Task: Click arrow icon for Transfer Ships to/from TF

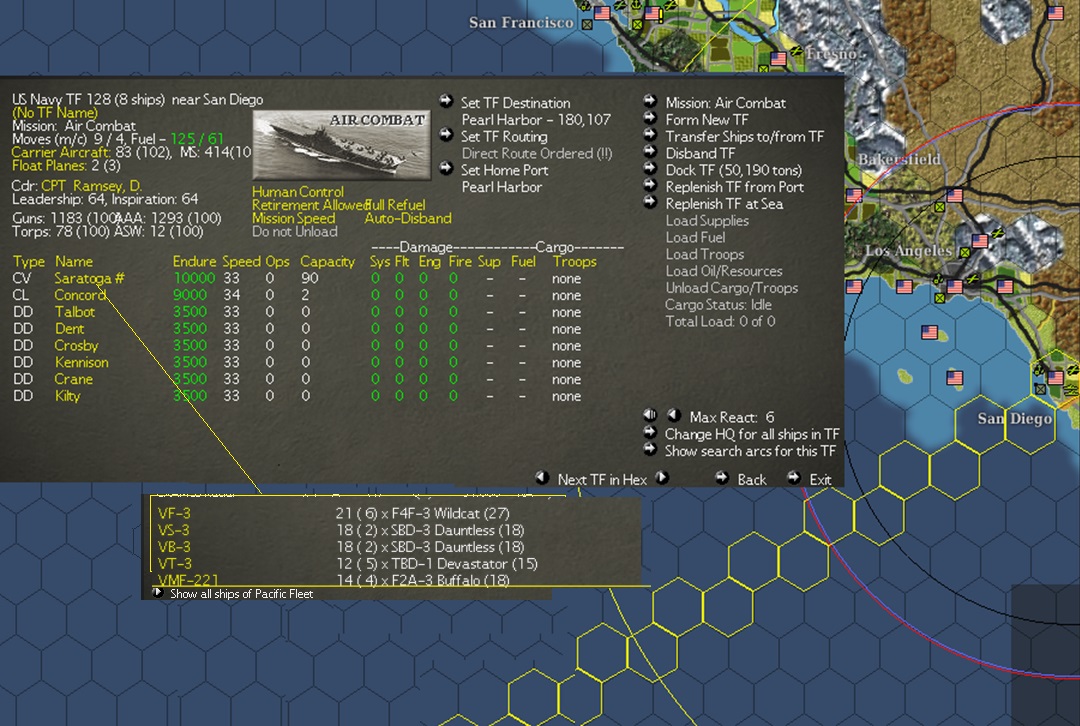Action: 650,135
